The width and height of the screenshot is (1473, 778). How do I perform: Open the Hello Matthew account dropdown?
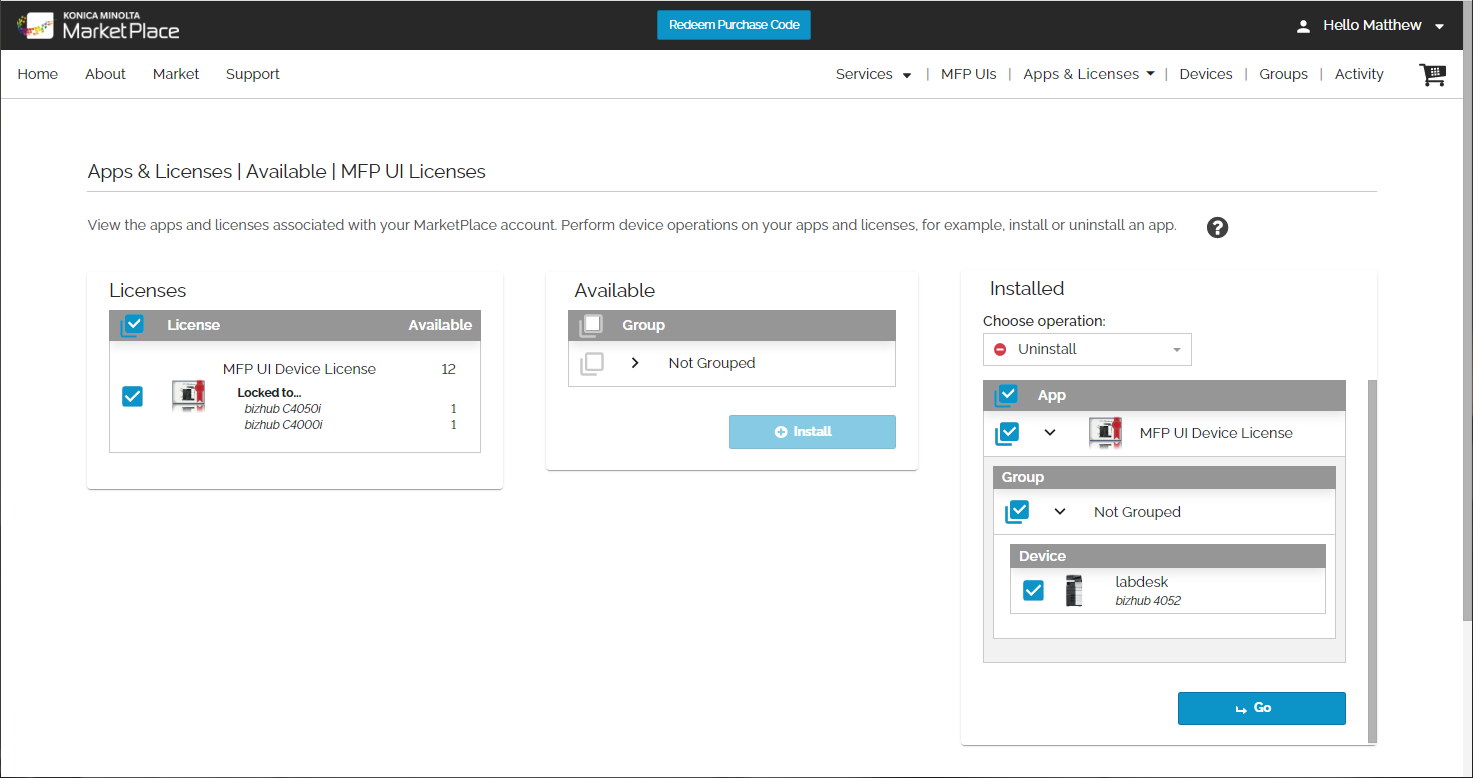pyautogui.click(x=1383, y=25)
